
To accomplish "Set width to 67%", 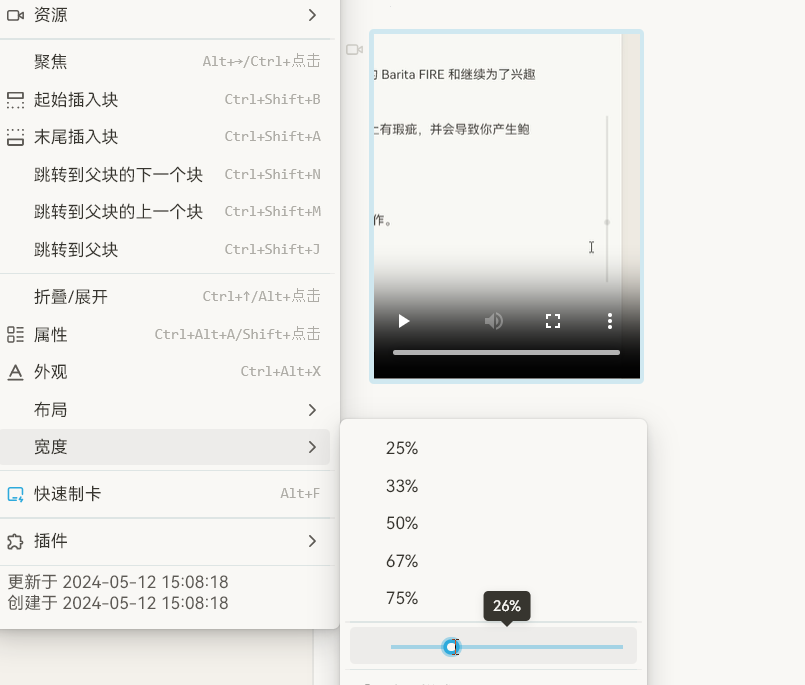I will (493, 561).
